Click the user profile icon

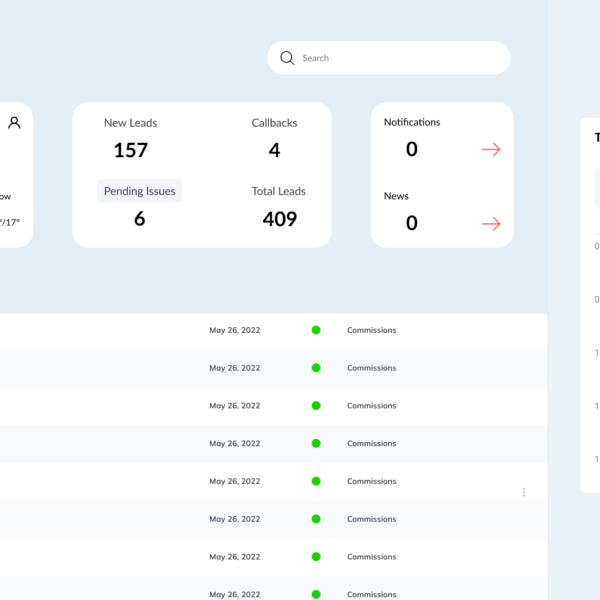coord(14,123)
